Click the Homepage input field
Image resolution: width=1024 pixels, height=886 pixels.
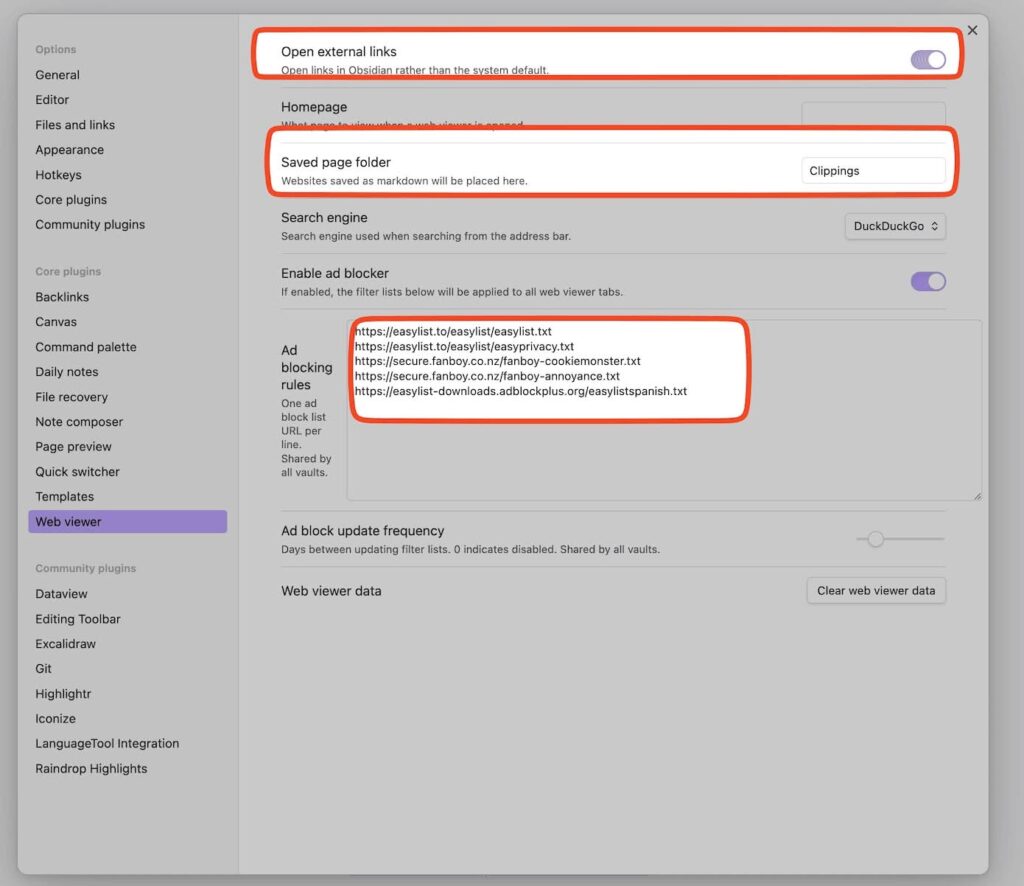pyautogui.click(x=872, y=114)
